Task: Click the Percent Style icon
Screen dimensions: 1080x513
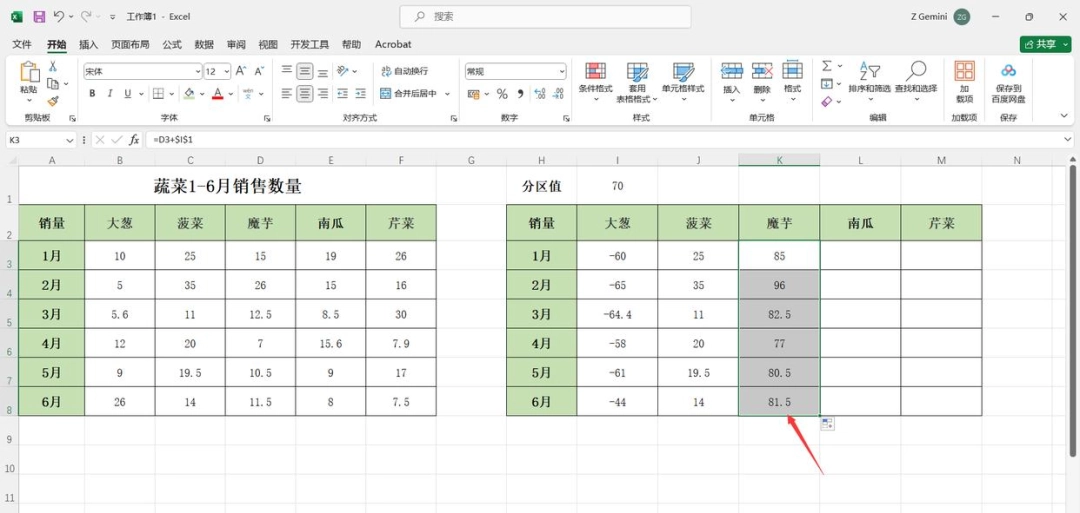Action: click(502, 94)
